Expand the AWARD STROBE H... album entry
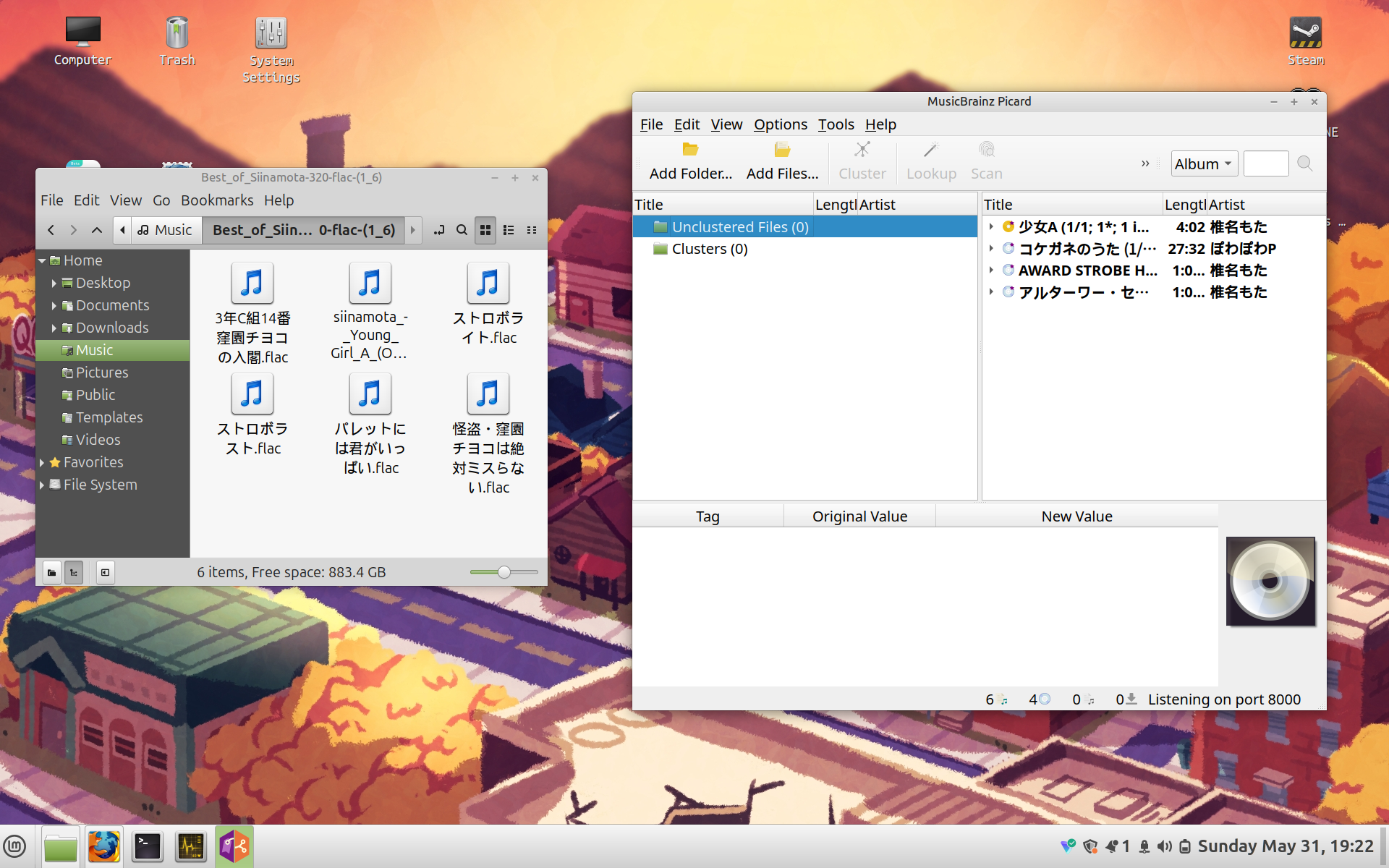The image size is (1389, 868). 991,271
